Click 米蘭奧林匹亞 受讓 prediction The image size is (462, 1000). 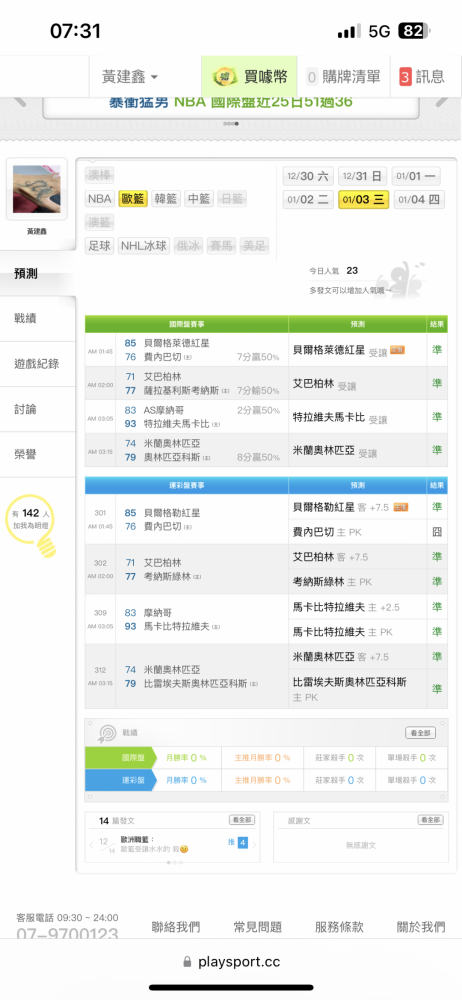tap(334, 452)
